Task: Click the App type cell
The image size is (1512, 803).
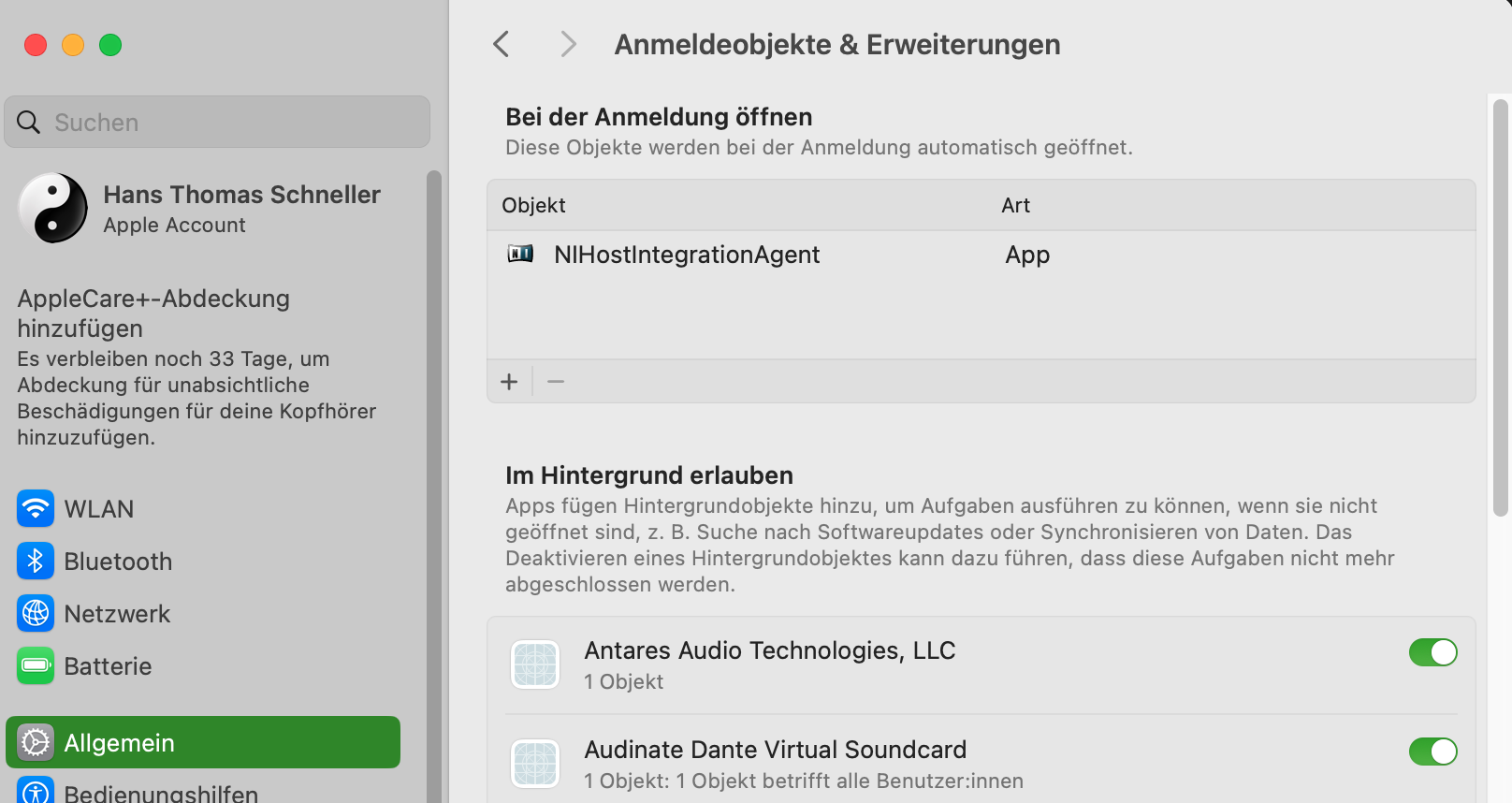Action: pyautogui.click(x=1027, y=255)
